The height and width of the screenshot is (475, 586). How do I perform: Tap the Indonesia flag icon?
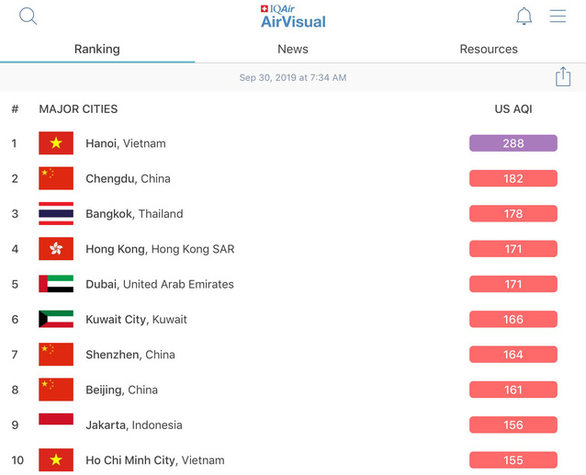[56, 419]
